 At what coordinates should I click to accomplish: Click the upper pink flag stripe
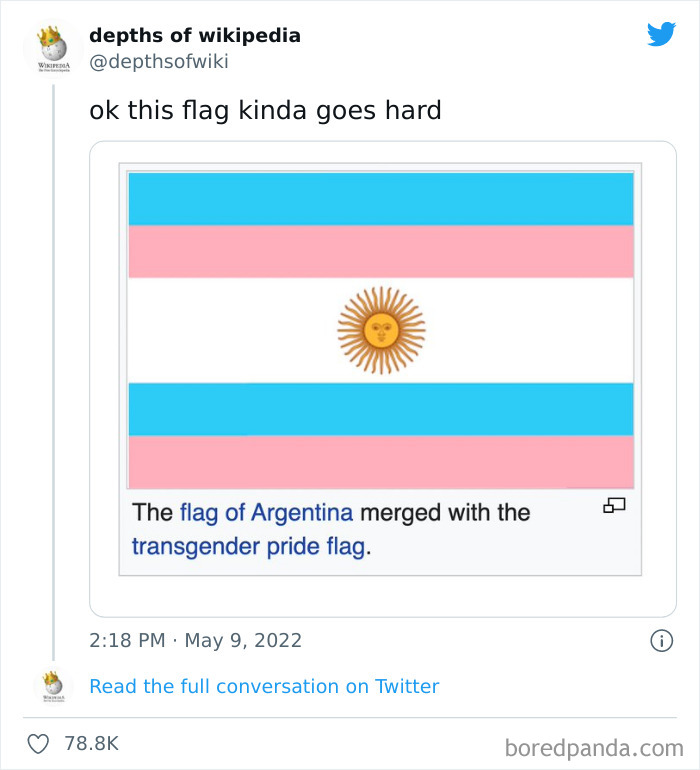coord(381,251)
